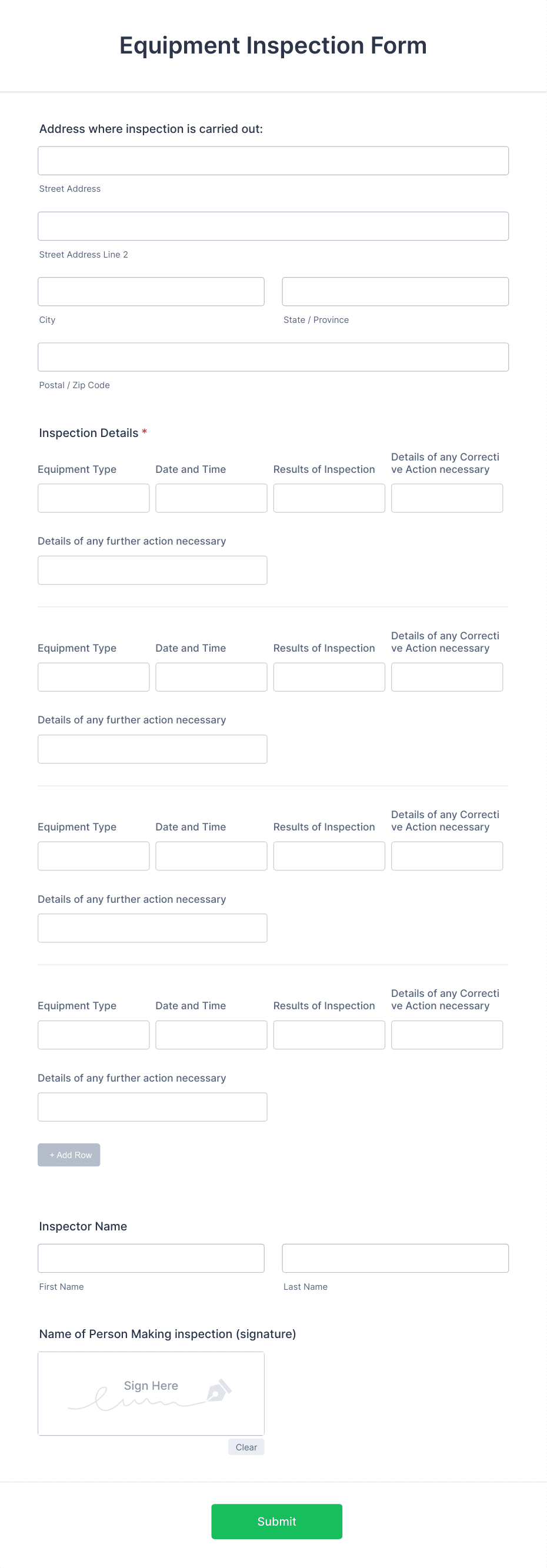547x1568 pixels.
Task: Focus first row Date and Time field
Action: click(x=211, y=498)
